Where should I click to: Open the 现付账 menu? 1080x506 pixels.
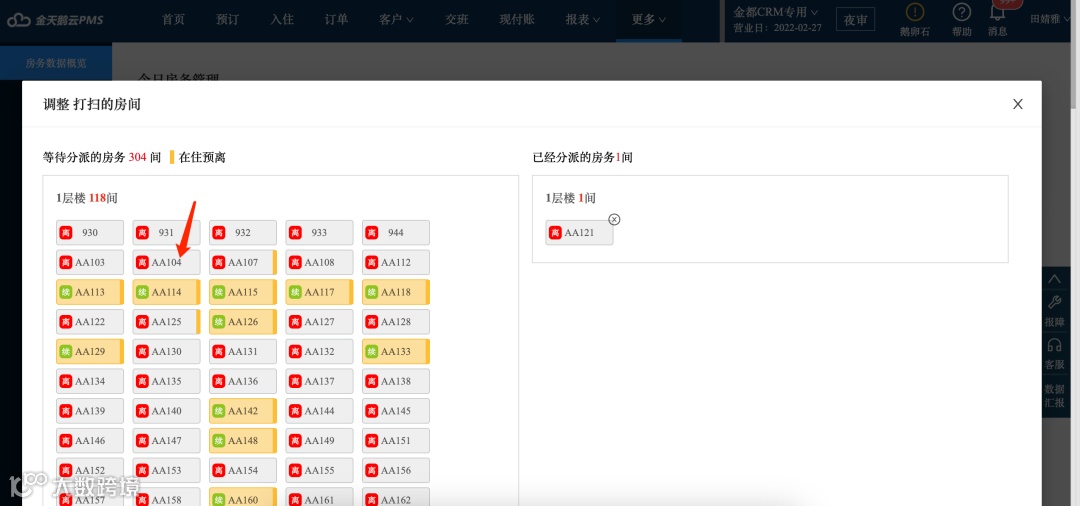tap(517, 19)
